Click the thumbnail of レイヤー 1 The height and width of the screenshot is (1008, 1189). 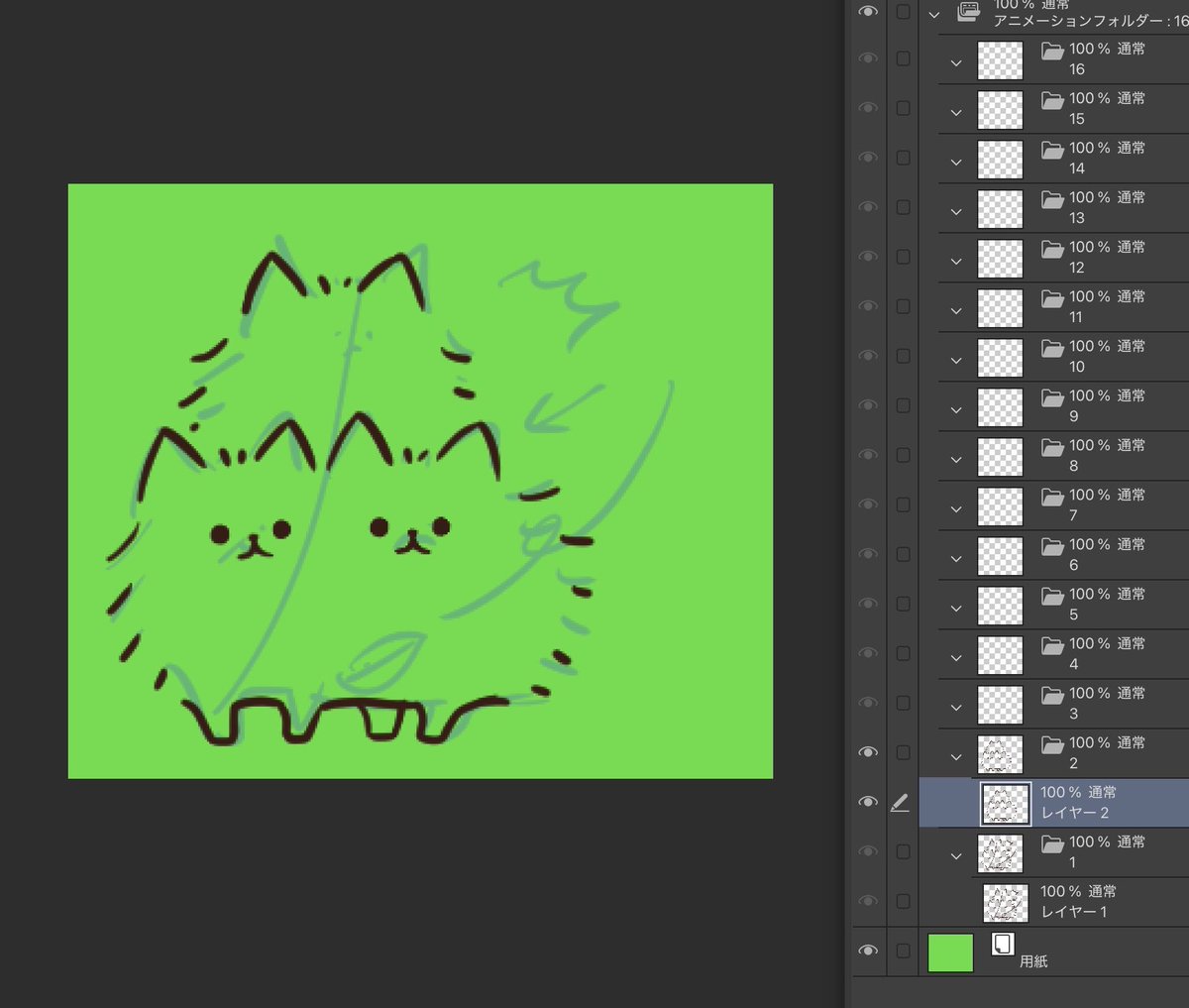click(x=1006, y=903)
